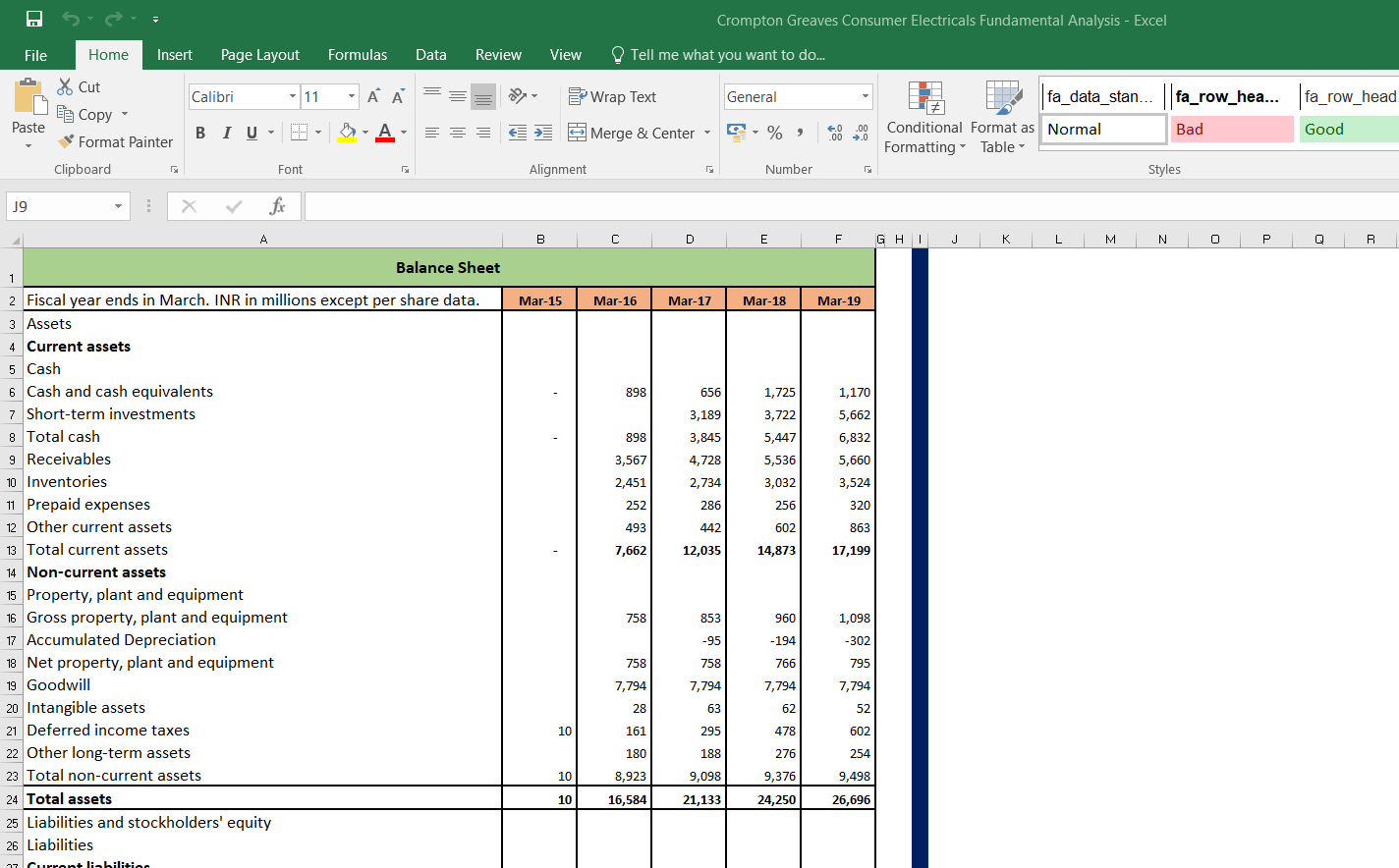1399x868 pixels.
Task: Click the Orientation text angle icon
Action: 518,96
